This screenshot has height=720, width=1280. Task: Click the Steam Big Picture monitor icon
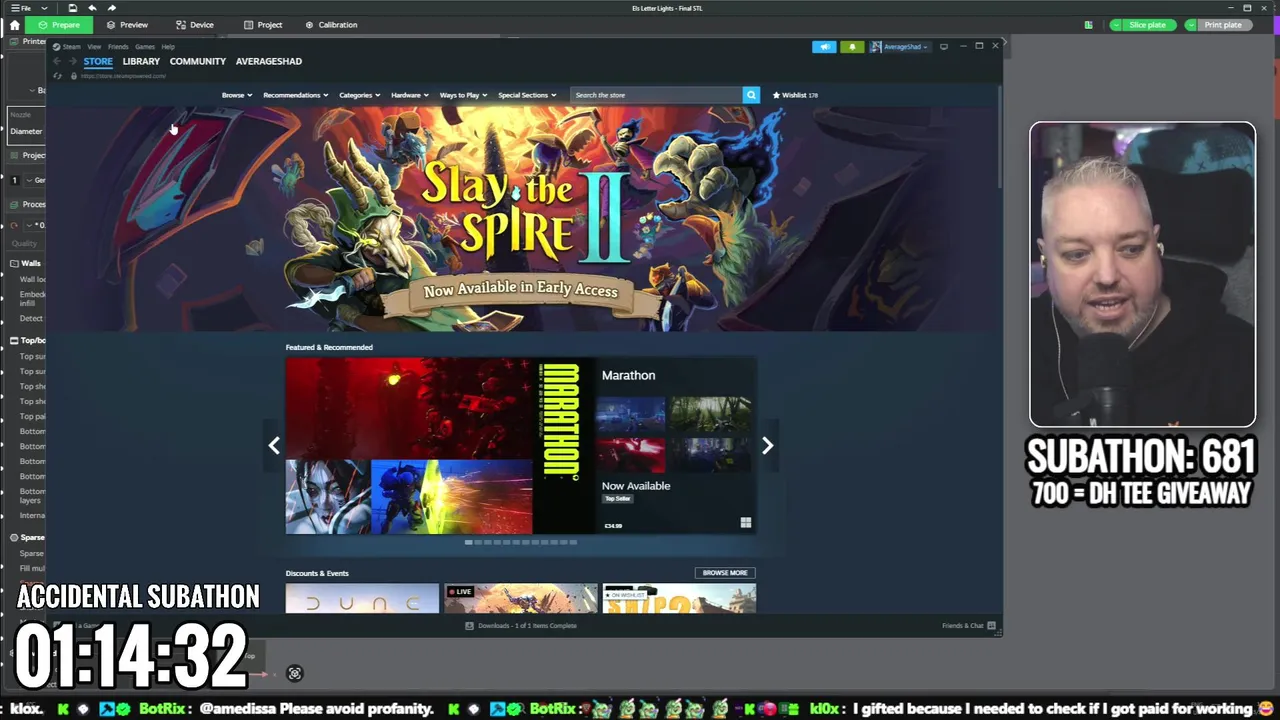[944, 46]
